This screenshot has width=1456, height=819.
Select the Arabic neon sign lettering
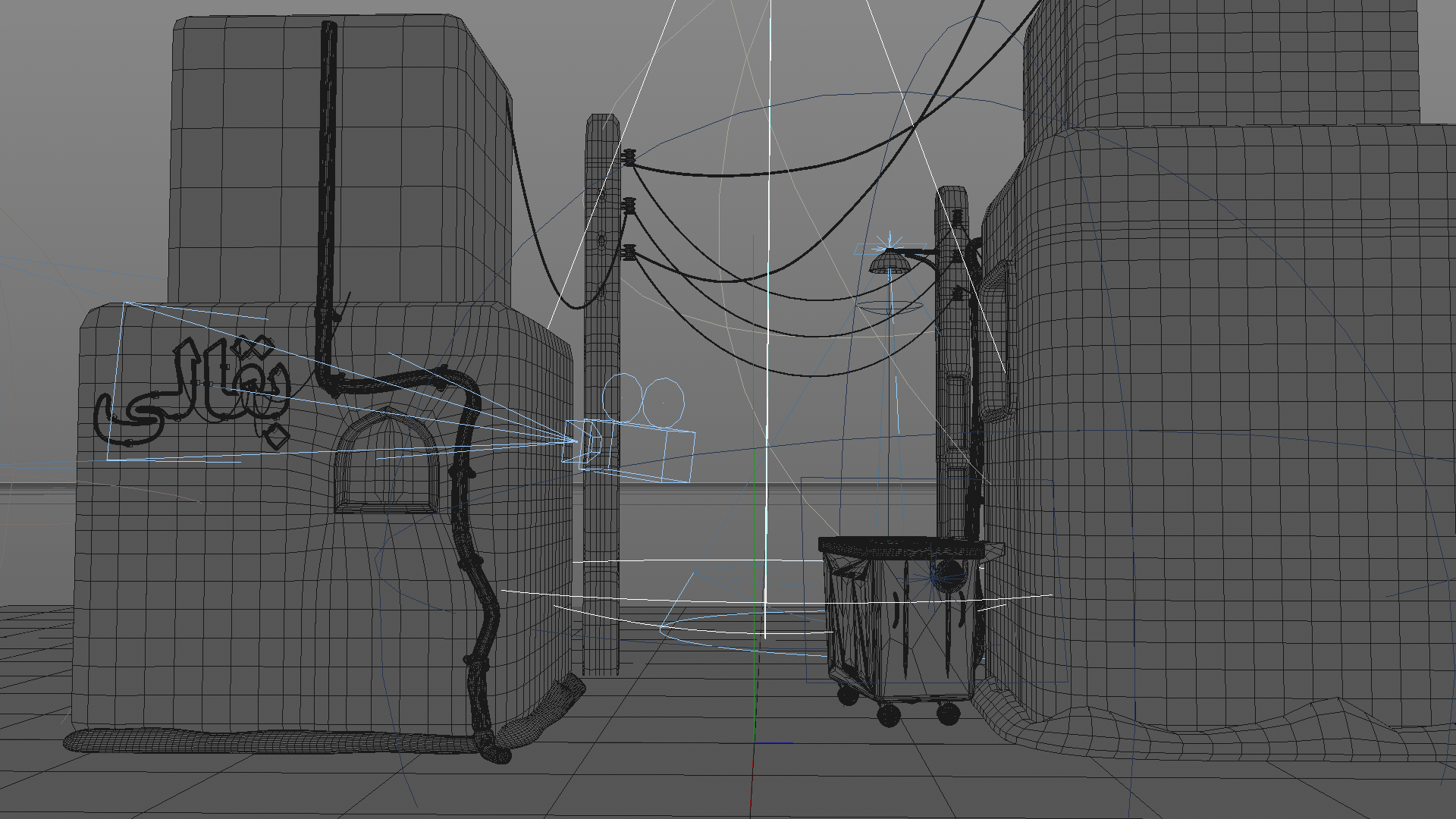pyautogui.click(x=193, y=383)
